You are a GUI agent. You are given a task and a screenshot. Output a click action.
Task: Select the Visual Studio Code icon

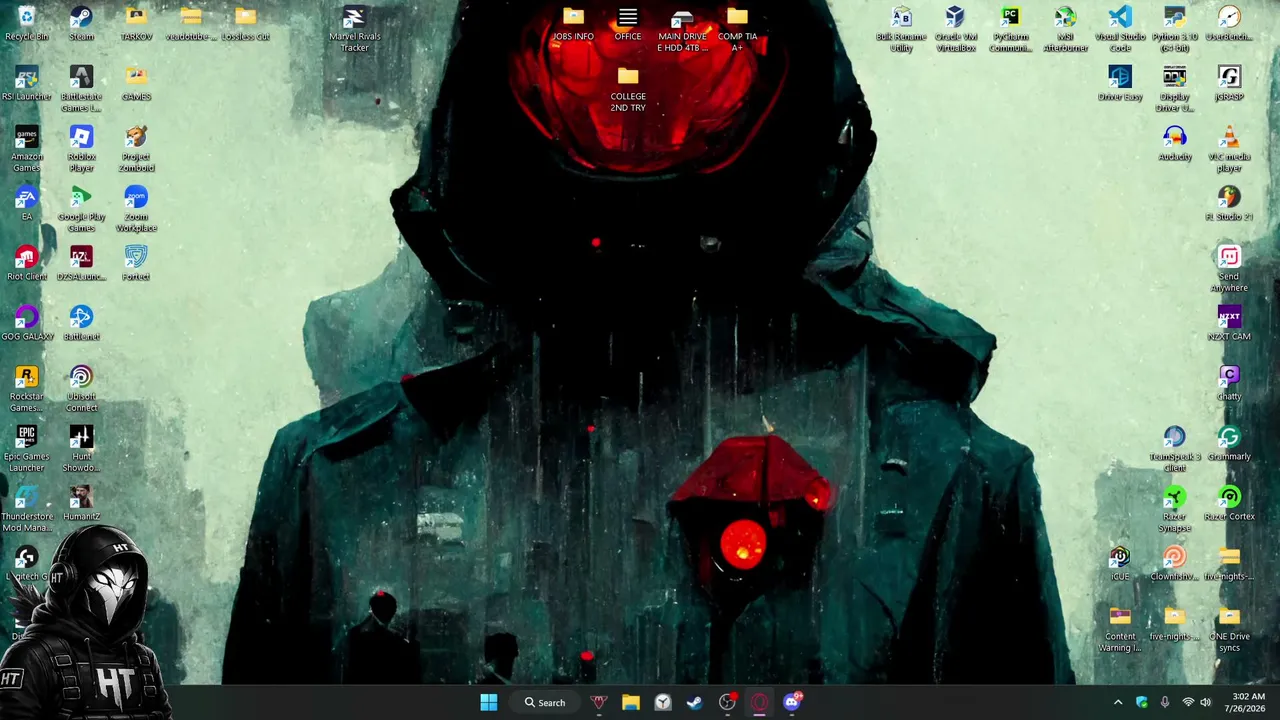pos(1120,29)
